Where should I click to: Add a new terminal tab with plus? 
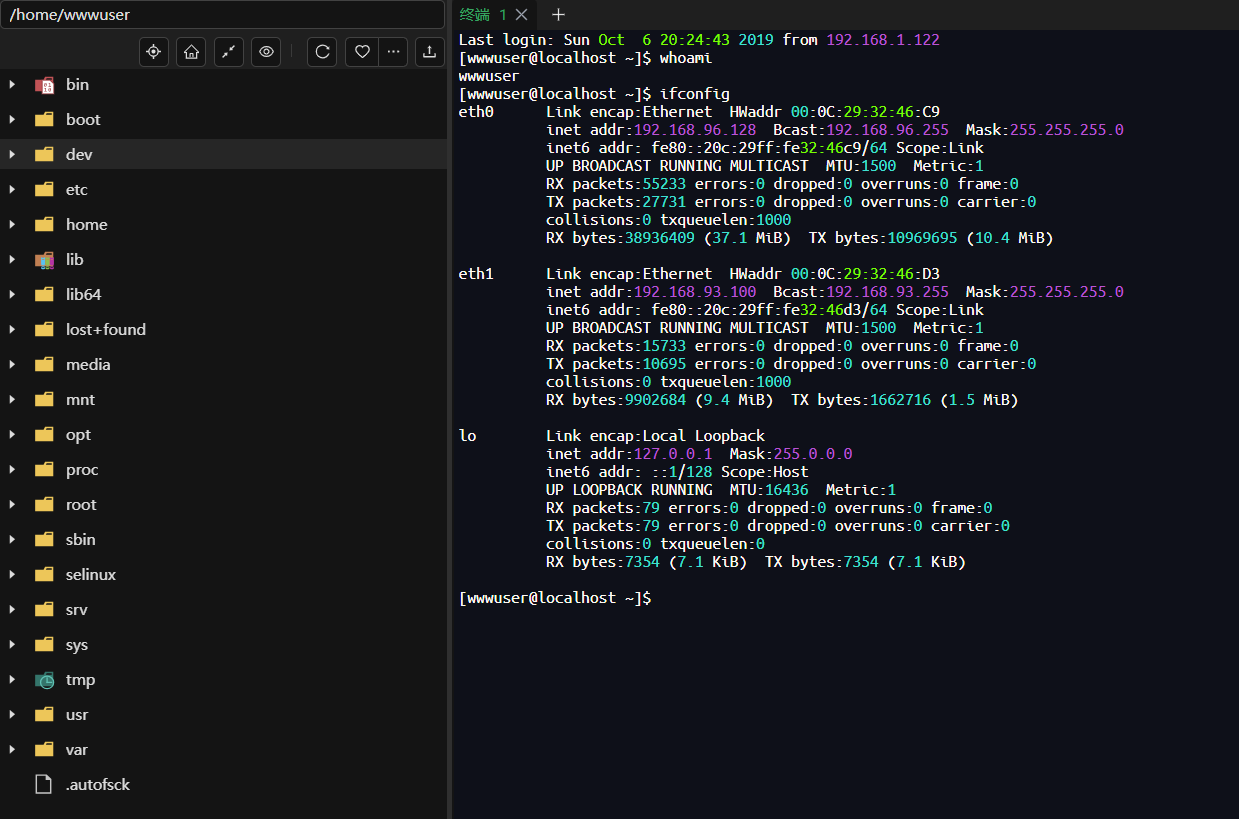coord(558,14)
